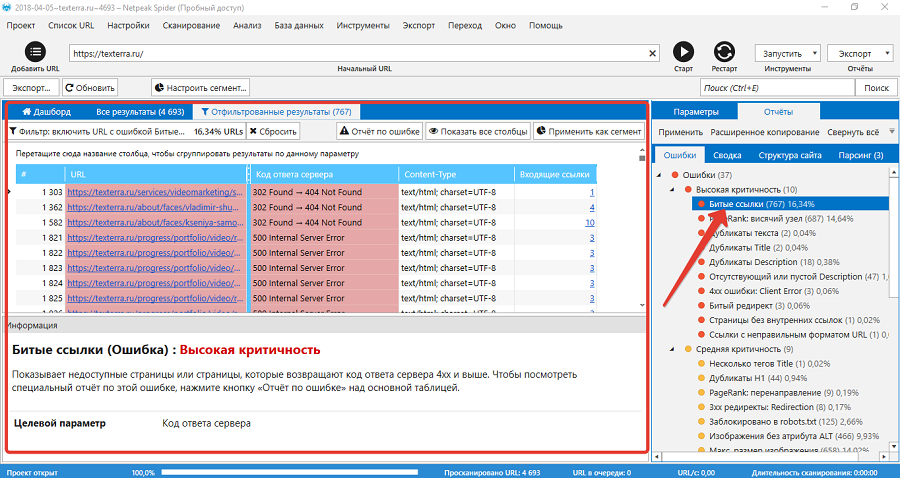Click incoming links count 10 in row 1 582
The width and height of the screenshot is (900, 478).
pos(589,223)
